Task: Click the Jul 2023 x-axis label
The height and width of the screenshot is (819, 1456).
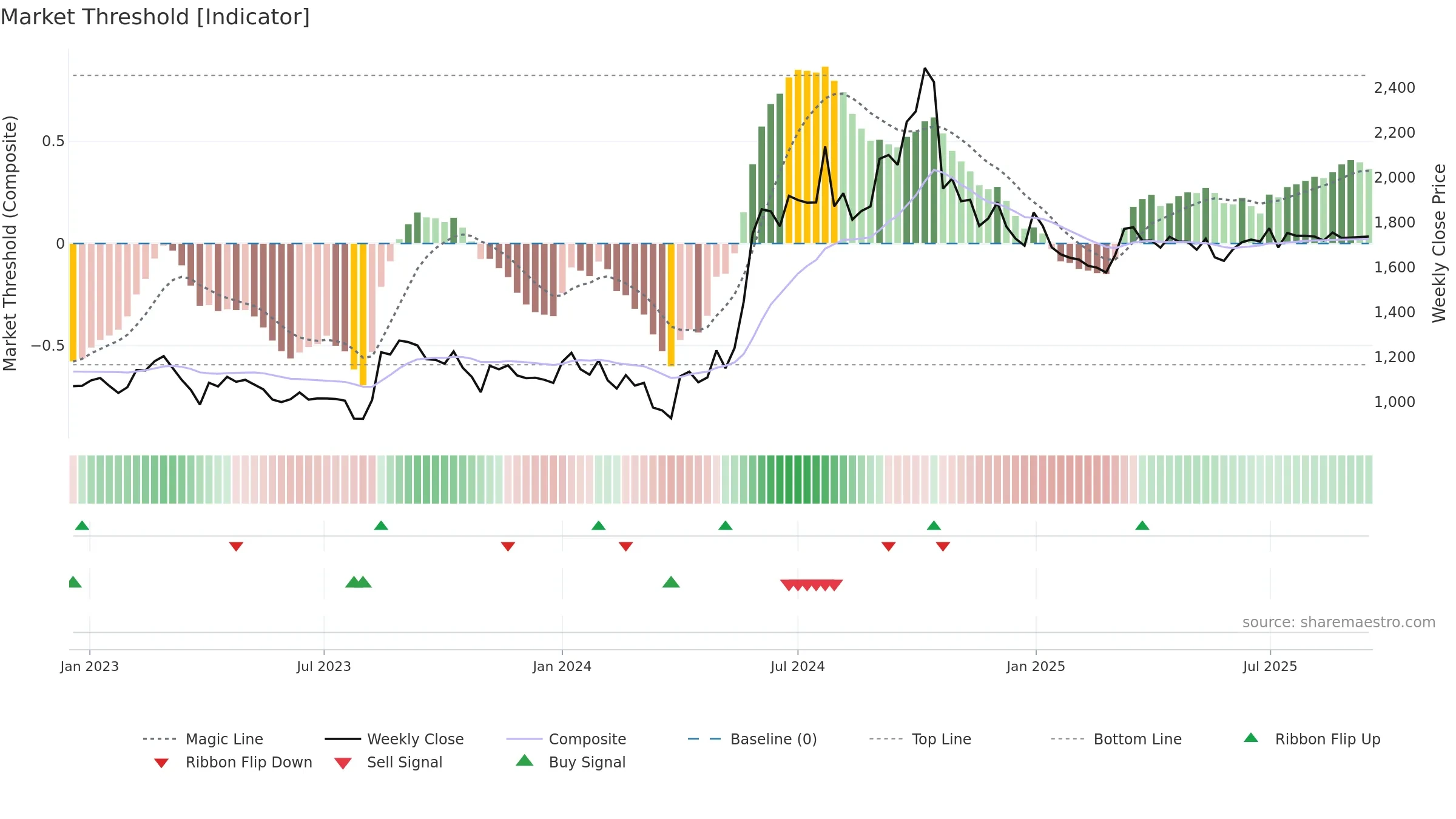Action: (x=324, y=667)
